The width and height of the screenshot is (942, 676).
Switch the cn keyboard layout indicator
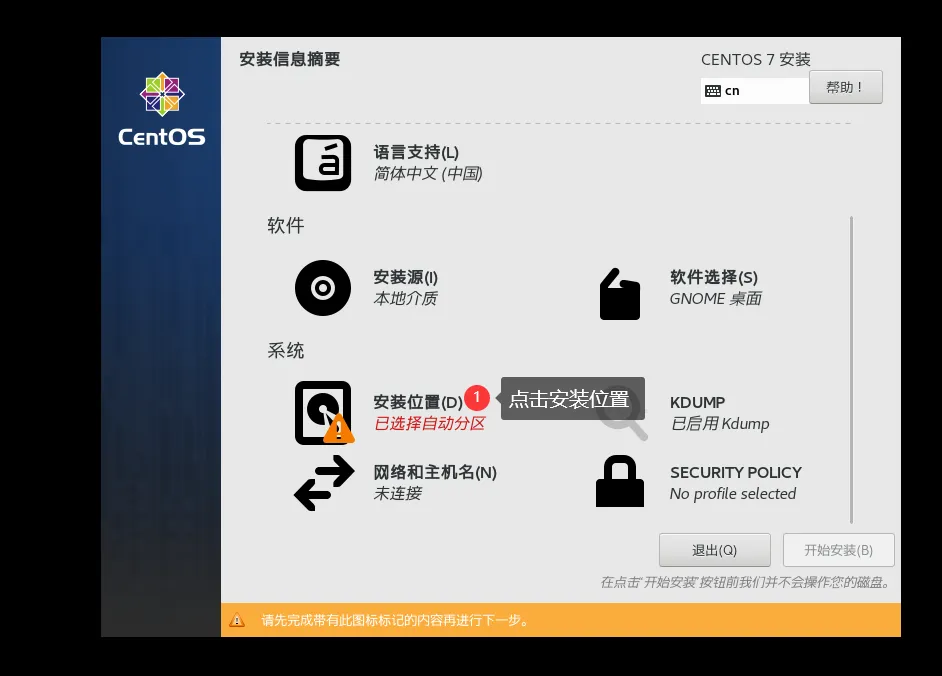click(x=754, y=91)
